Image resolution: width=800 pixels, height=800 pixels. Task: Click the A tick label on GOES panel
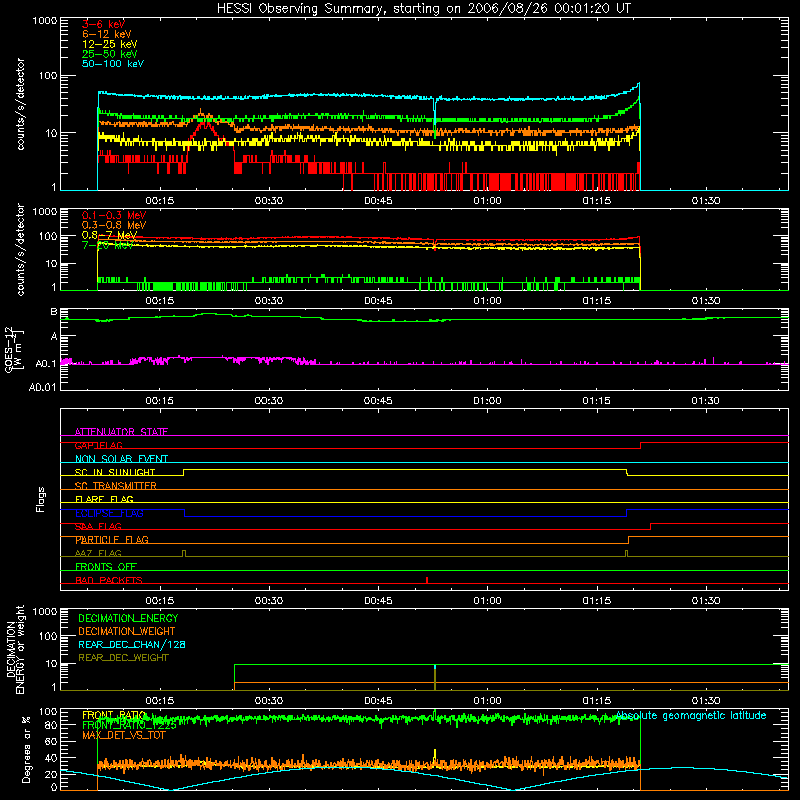click(x=54, y=336)
